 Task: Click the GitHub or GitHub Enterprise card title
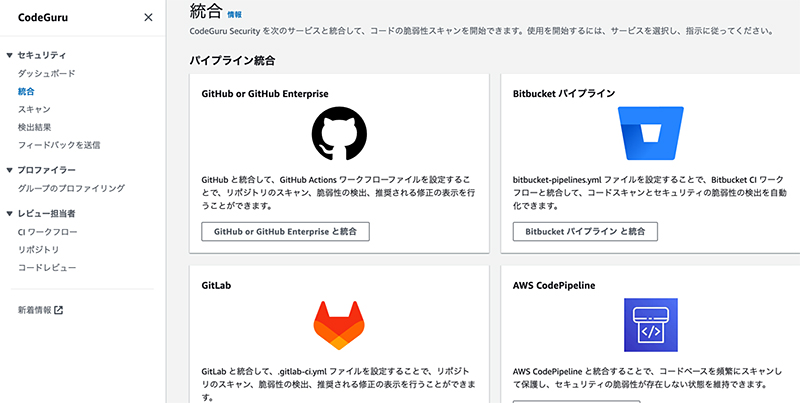pyautogui.click(x=265, y=94)
